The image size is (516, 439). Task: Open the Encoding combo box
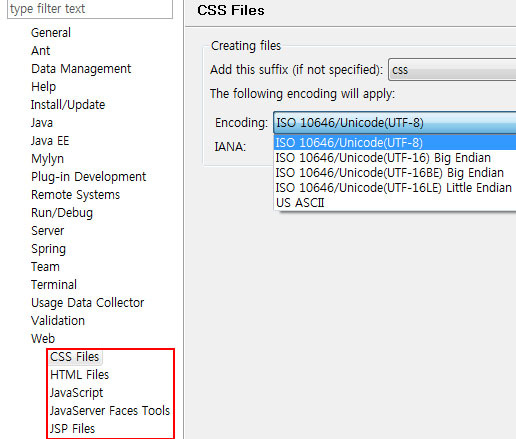point(395,123)
